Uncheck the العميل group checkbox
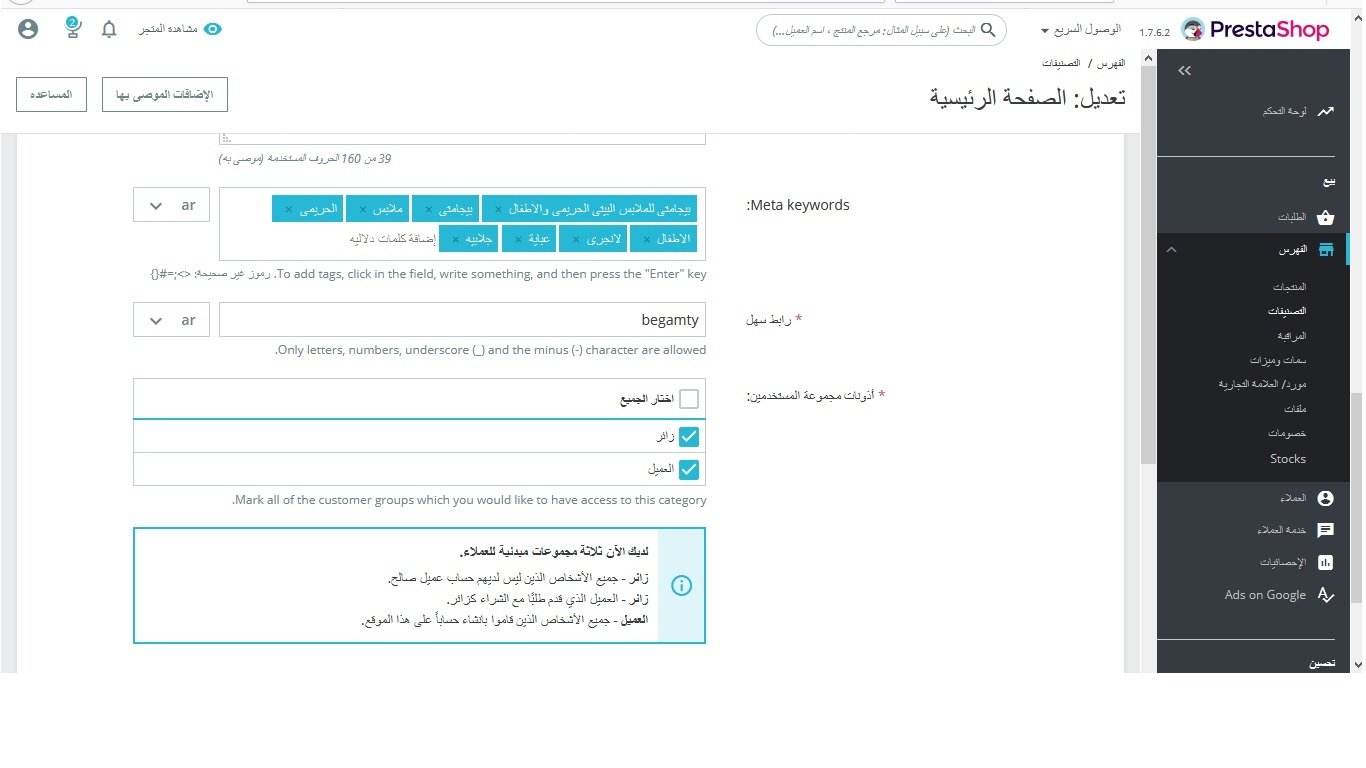The image size is (1366, 768). (x=688, y=469)
